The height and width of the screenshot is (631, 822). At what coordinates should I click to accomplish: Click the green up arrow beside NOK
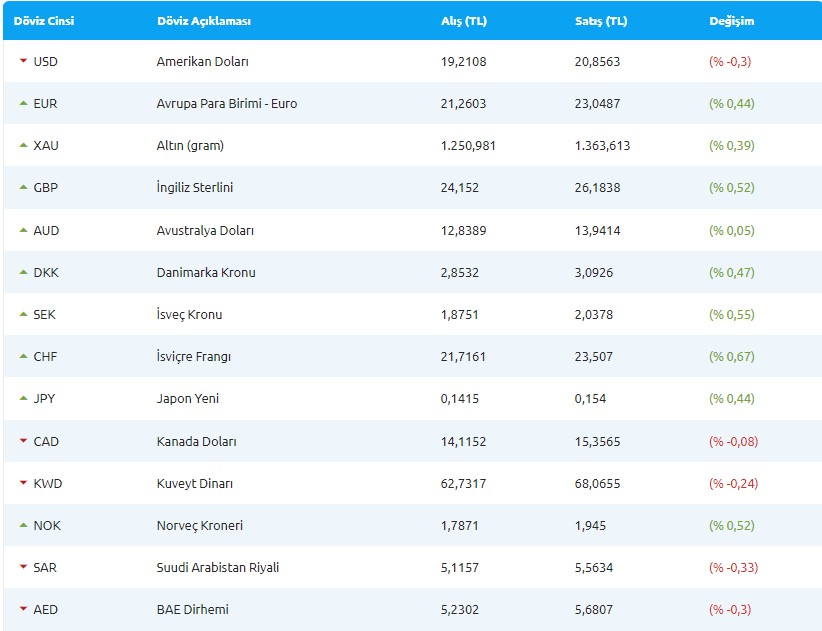coord(23,525)
